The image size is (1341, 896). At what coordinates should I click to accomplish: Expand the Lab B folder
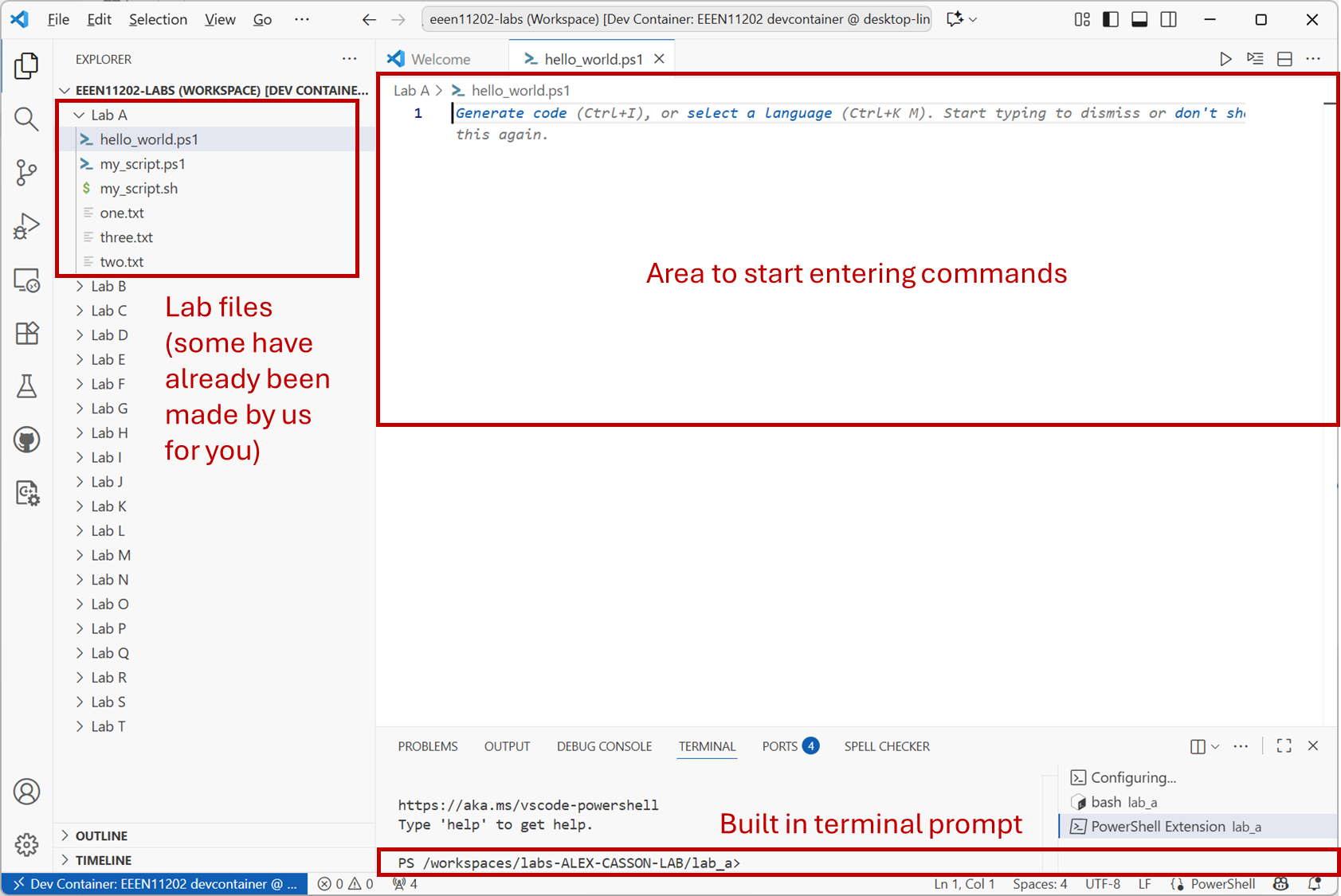click(x=108, y=286)
